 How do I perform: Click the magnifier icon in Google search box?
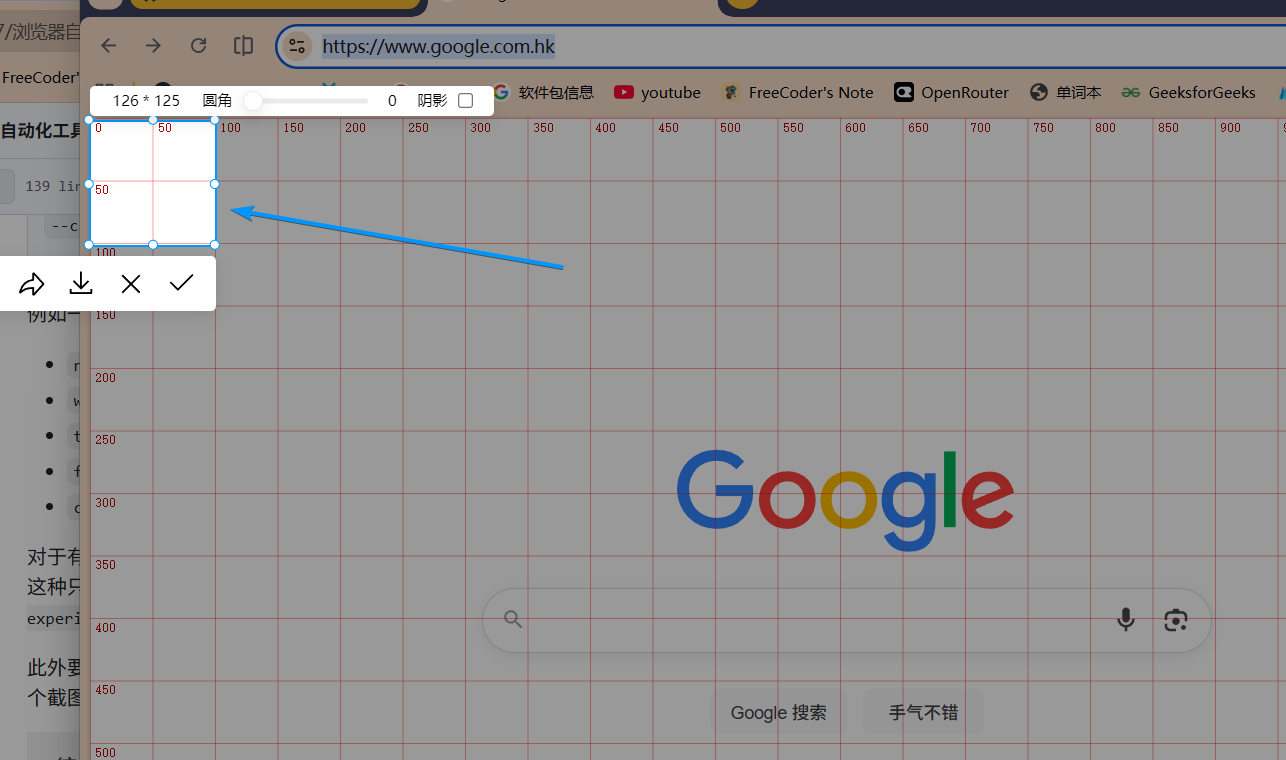coord(513,620)
